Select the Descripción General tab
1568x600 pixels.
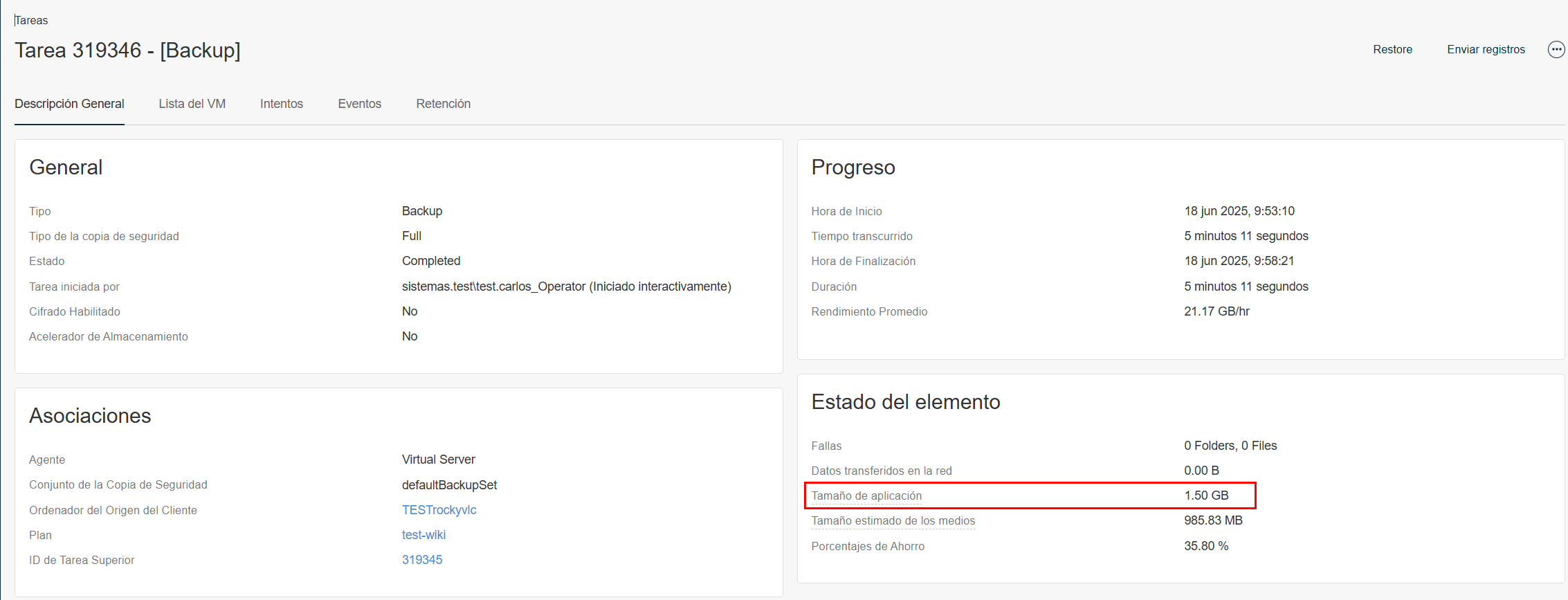pyautogui.click(x=69, y=104)
